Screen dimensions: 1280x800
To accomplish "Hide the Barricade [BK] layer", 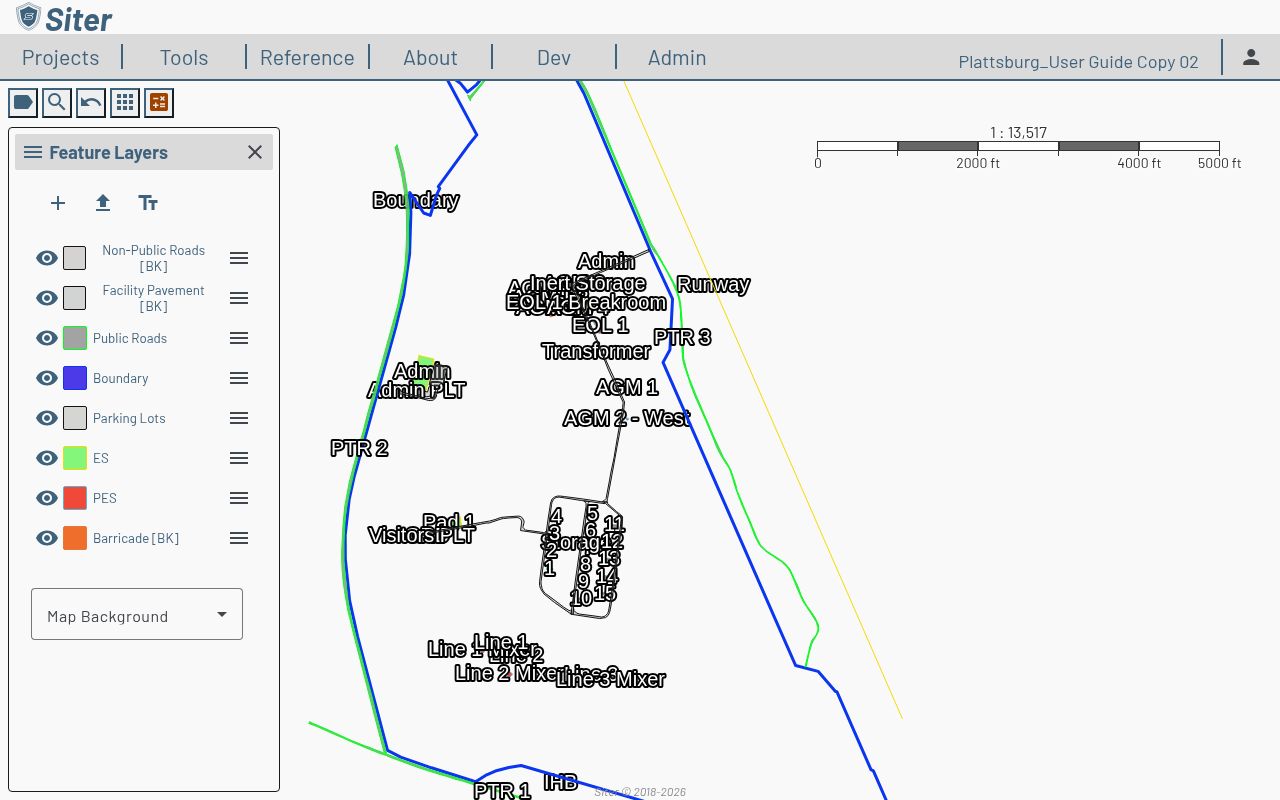I will 47,538.
